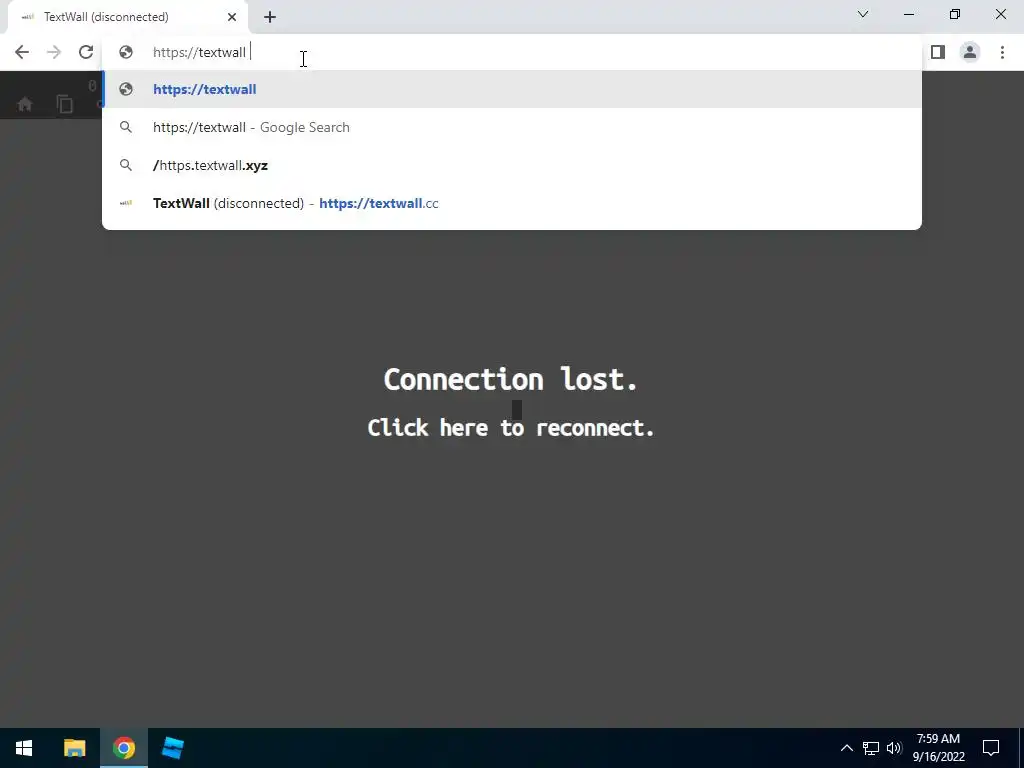
Task: Show hidden system tray icons
Action: click(846, 748)
